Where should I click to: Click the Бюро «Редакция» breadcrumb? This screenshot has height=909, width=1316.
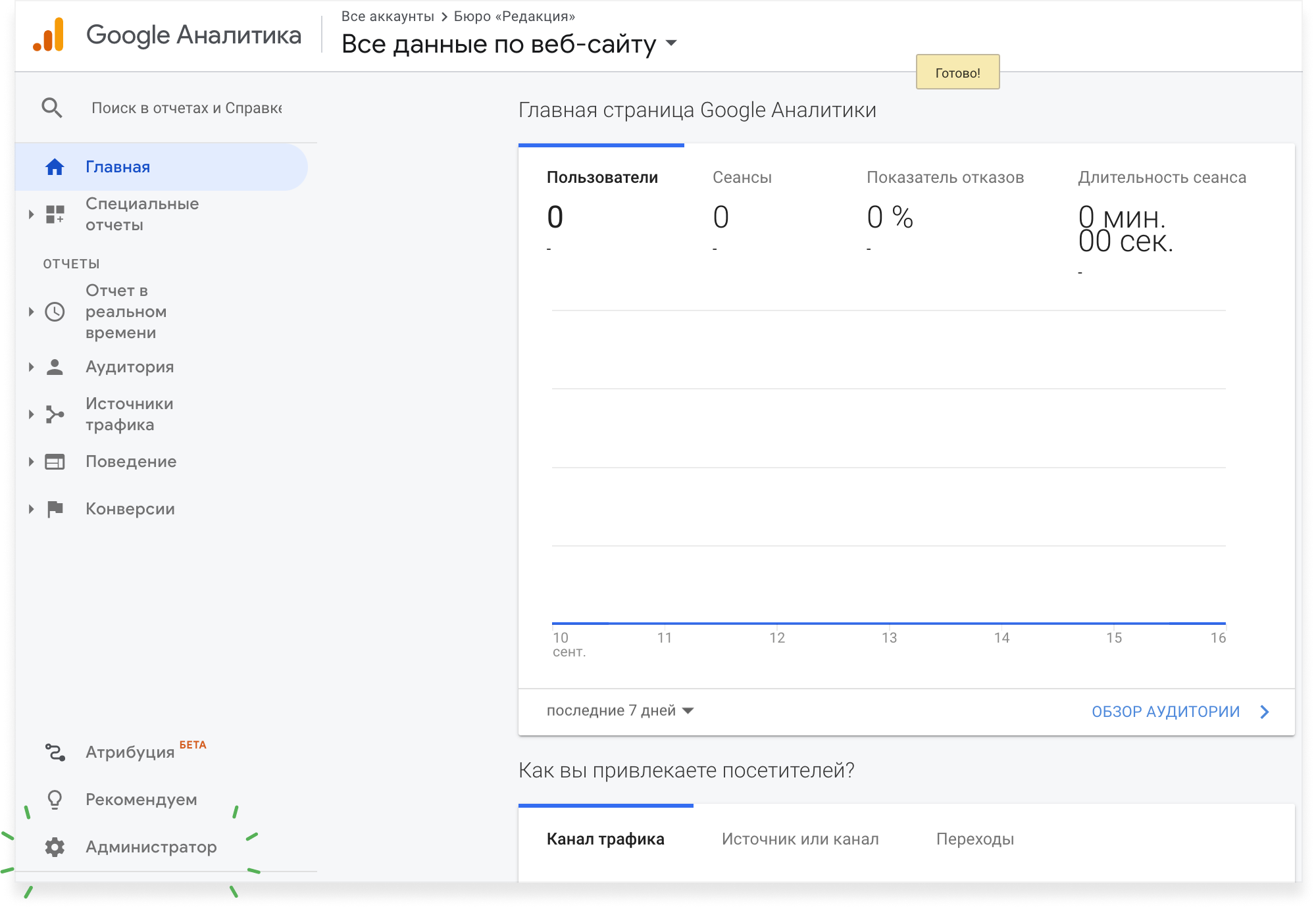coord(514,16)
